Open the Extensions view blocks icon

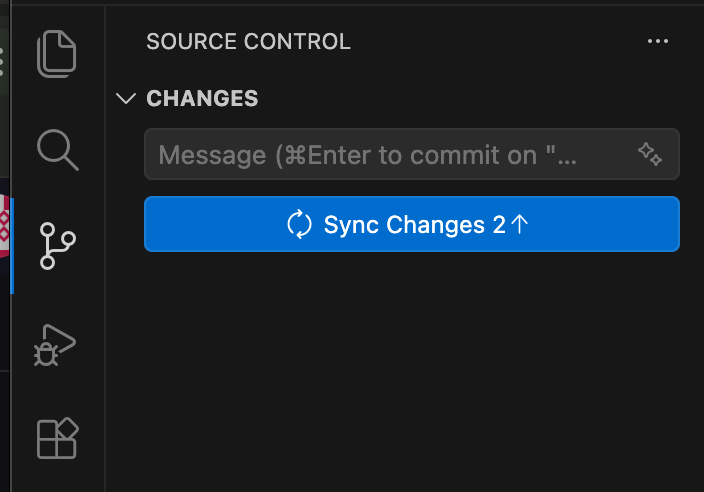(x=57, y=438)
